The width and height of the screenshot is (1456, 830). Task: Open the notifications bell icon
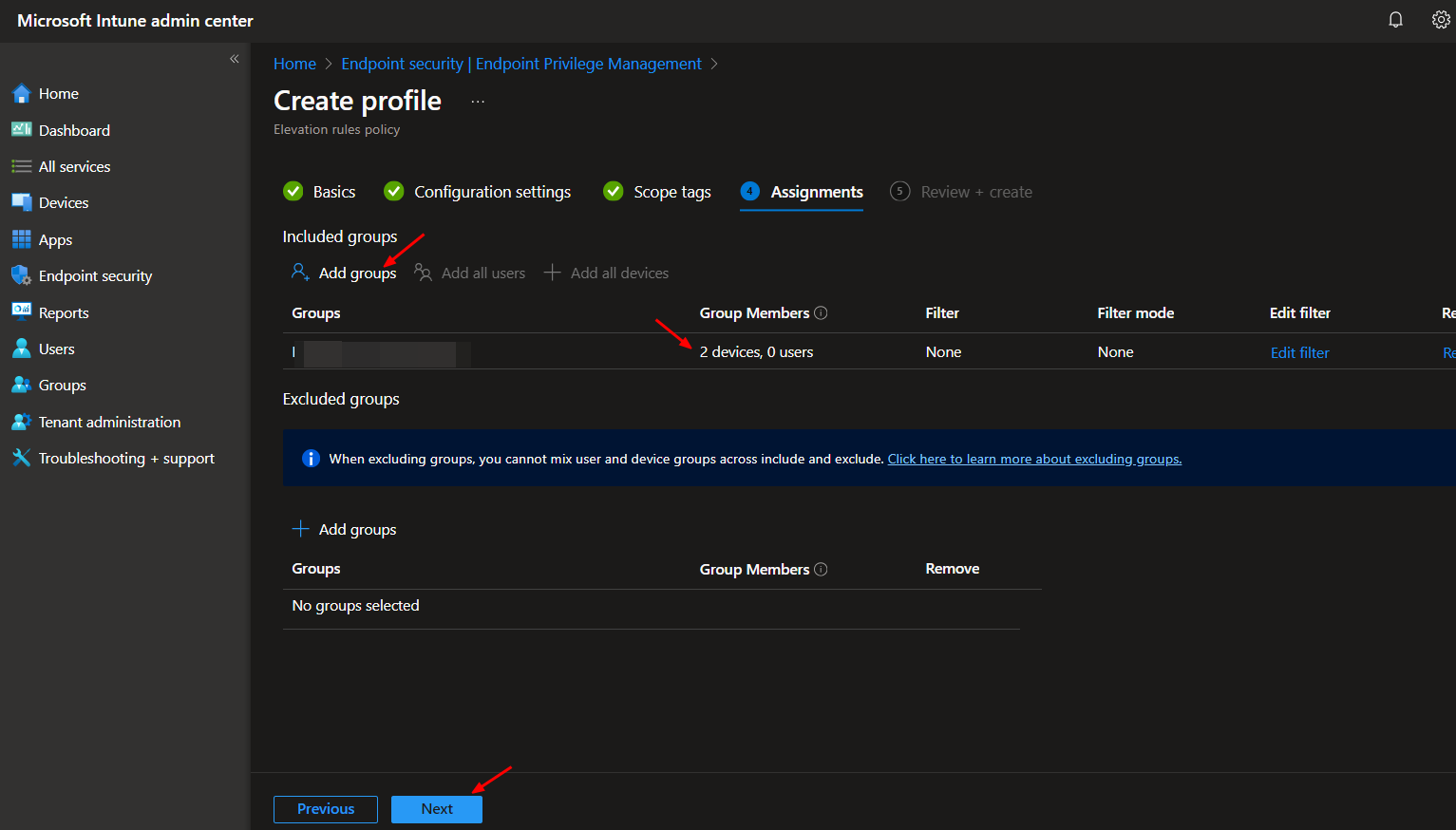coord(1395,20)
